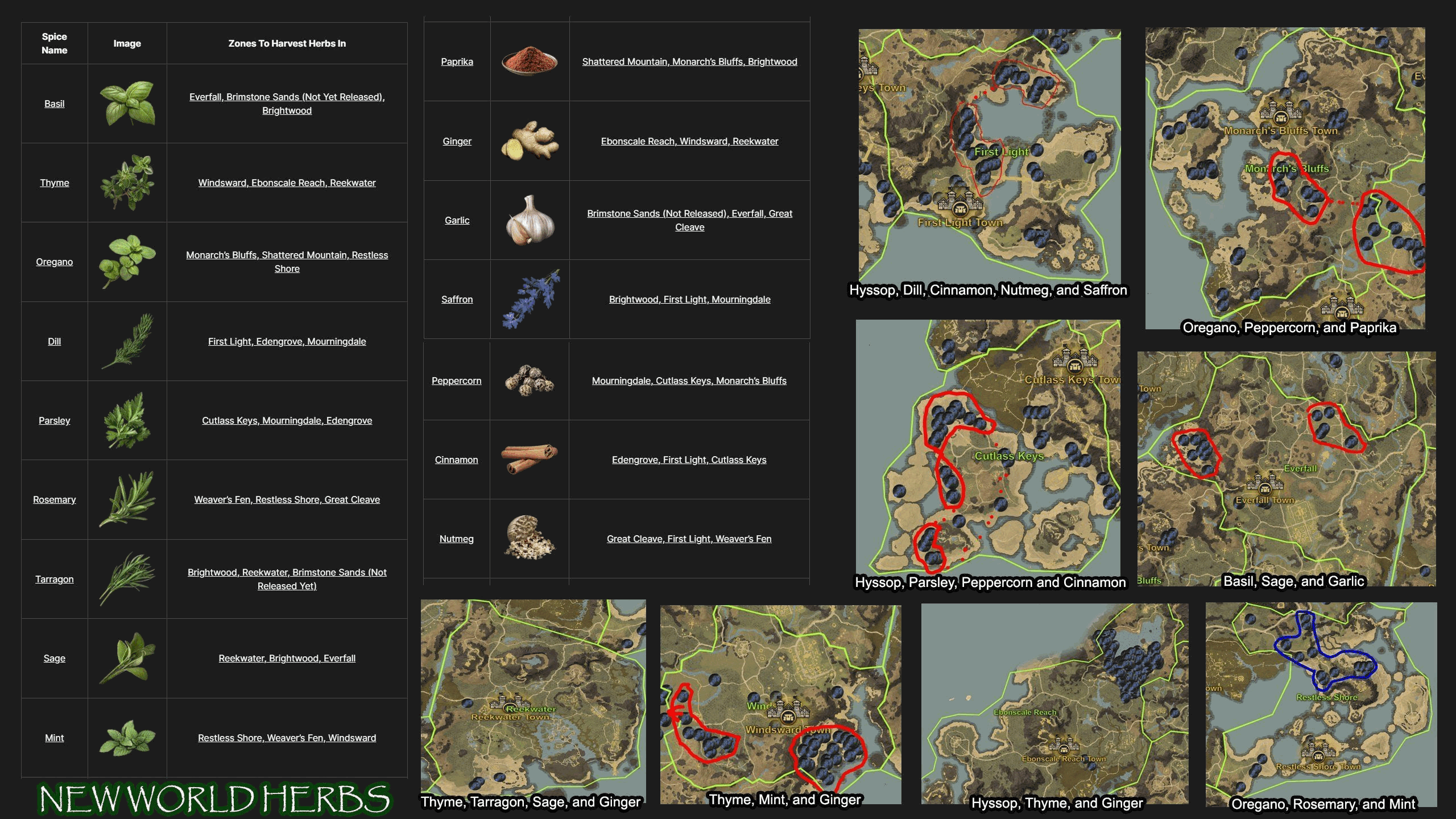Click the Rosemary spice name link
The height and width of the screenshot is (819, 1456).
point(55,499)
